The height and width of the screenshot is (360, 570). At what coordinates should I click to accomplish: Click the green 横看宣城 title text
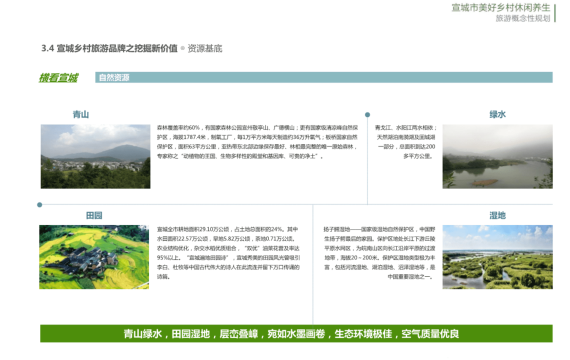pyautogui.click(x=59, y=78)
